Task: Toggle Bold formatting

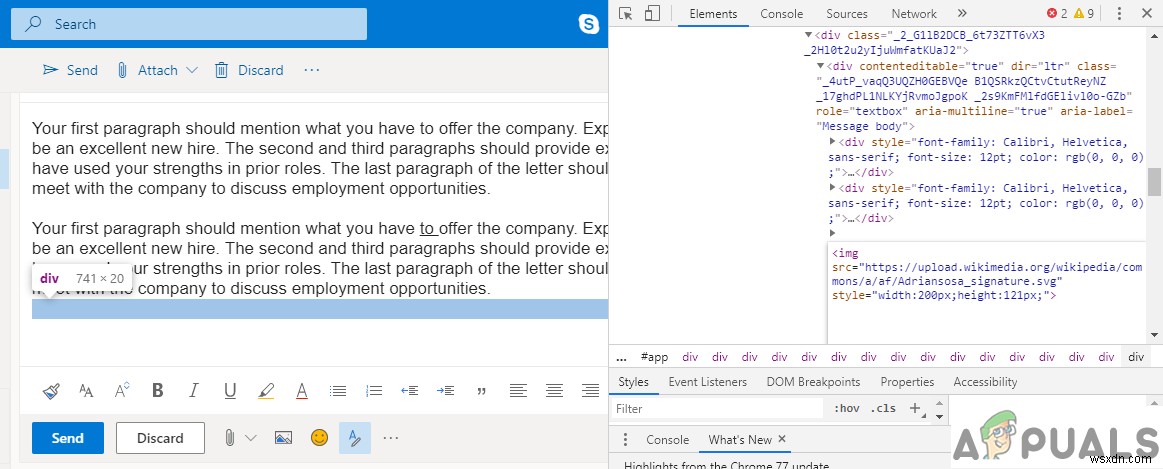Action: [157, 390]
